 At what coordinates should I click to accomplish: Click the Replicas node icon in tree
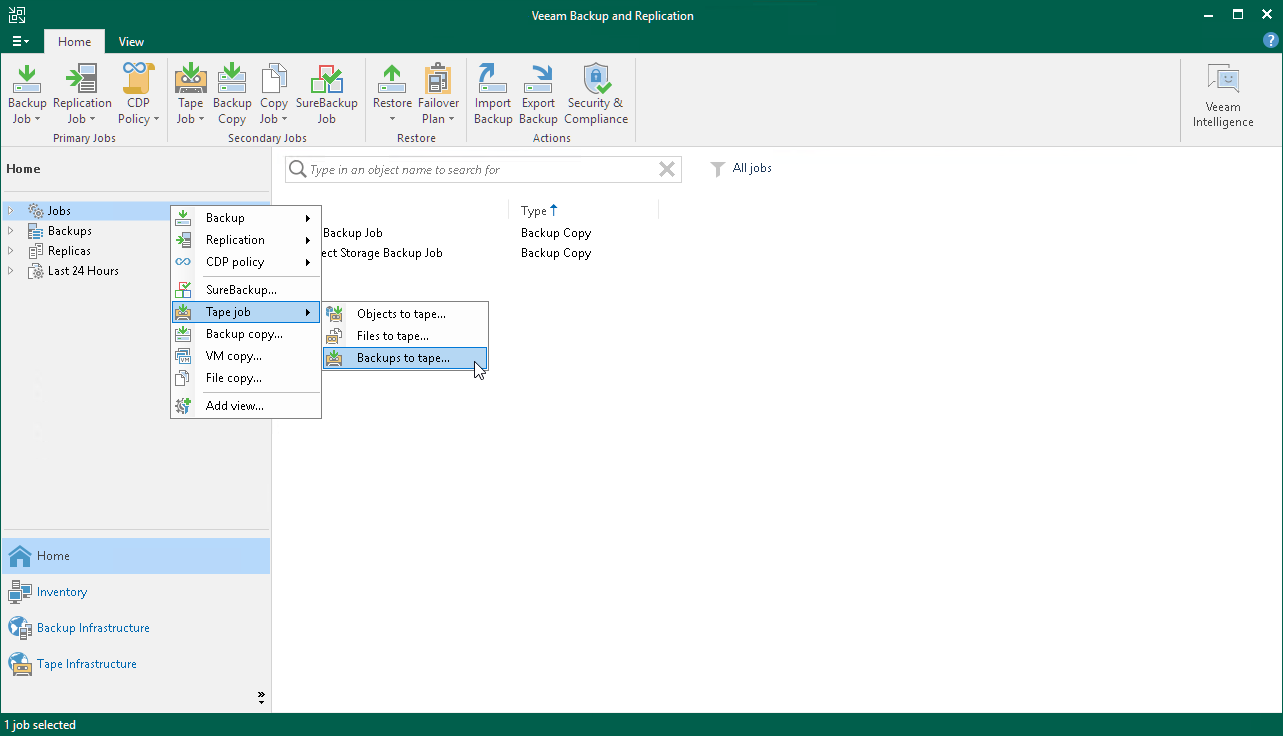pos(36,251)
